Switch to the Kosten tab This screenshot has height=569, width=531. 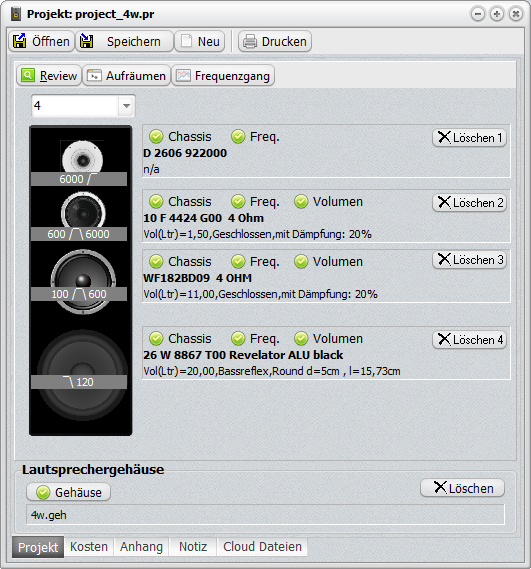pyautogui.click(x=89, y=547)
